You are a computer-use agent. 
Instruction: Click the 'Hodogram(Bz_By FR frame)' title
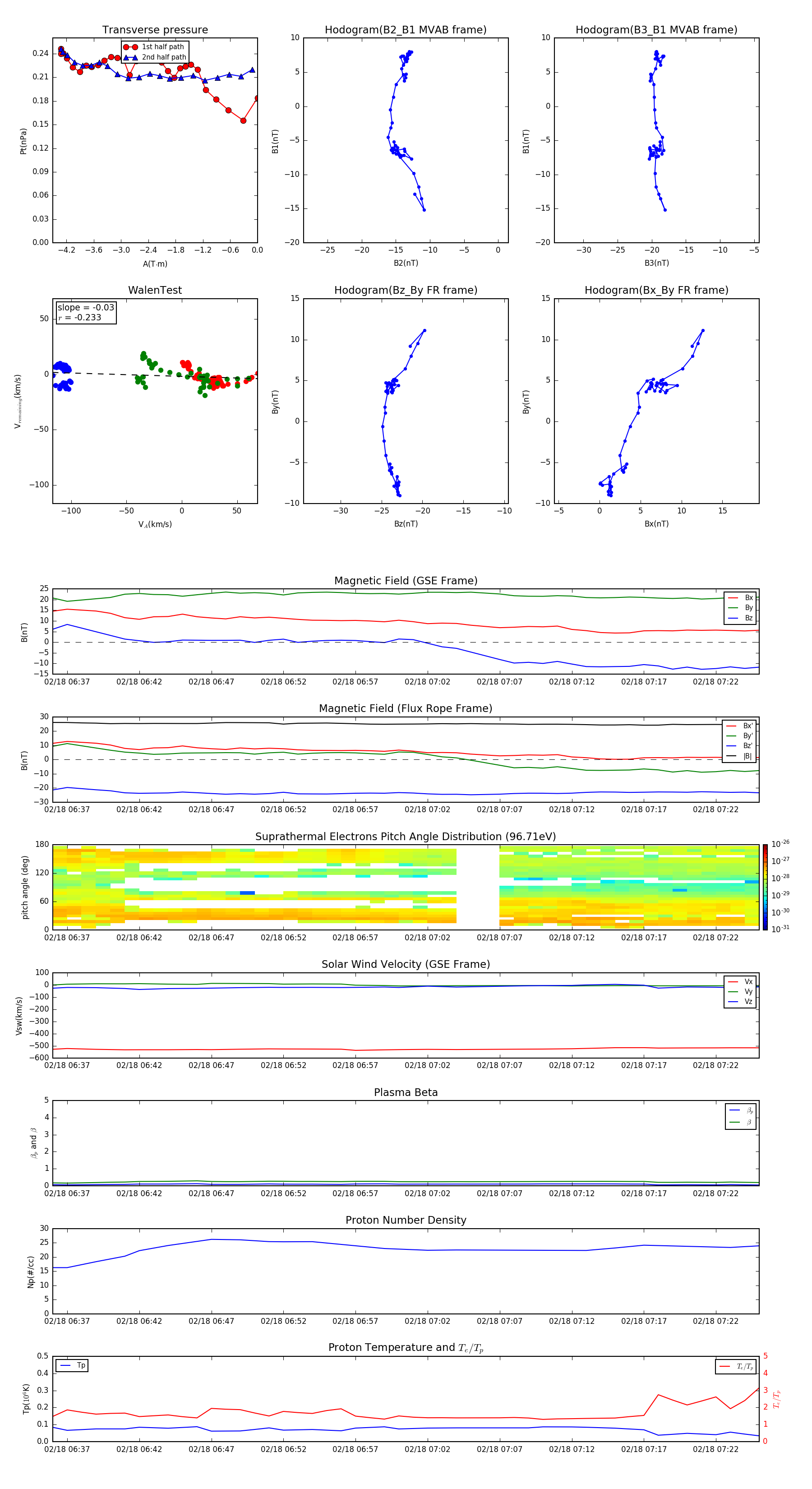[406, 290]
